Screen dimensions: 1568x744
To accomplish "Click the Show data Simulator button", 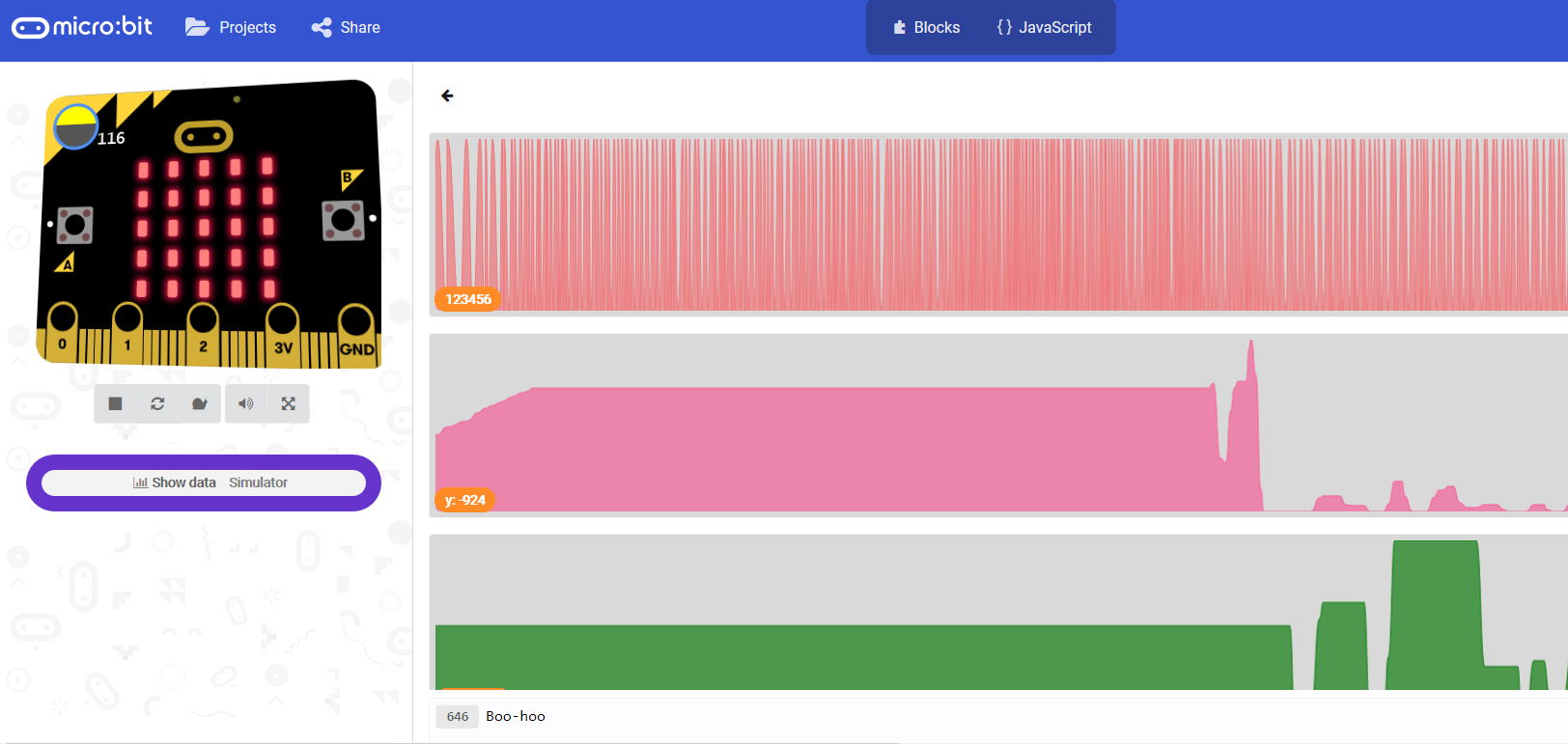I will (204, 482).
